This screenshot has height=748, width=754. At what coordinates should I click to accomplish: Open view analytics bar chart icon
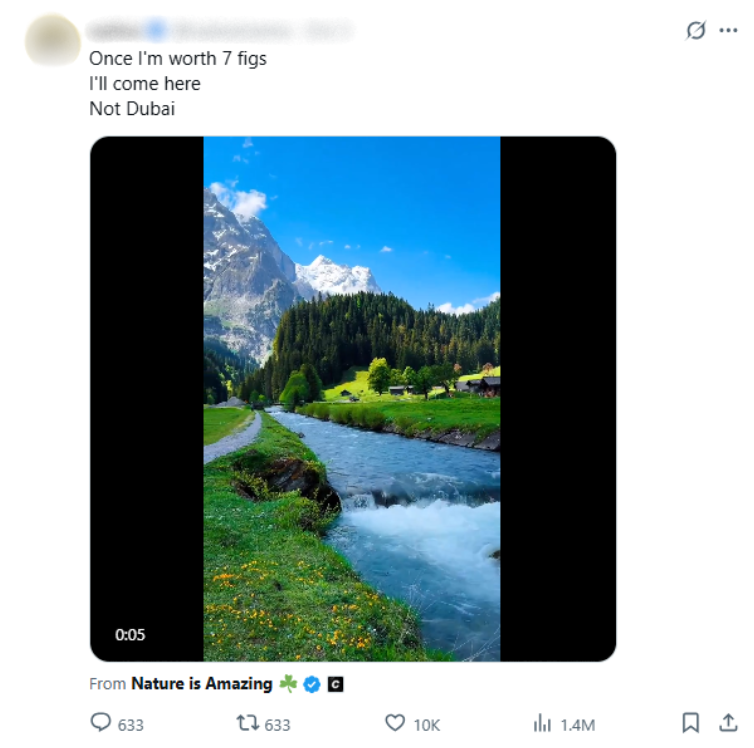pyautogui.click(x=543, y=723)
